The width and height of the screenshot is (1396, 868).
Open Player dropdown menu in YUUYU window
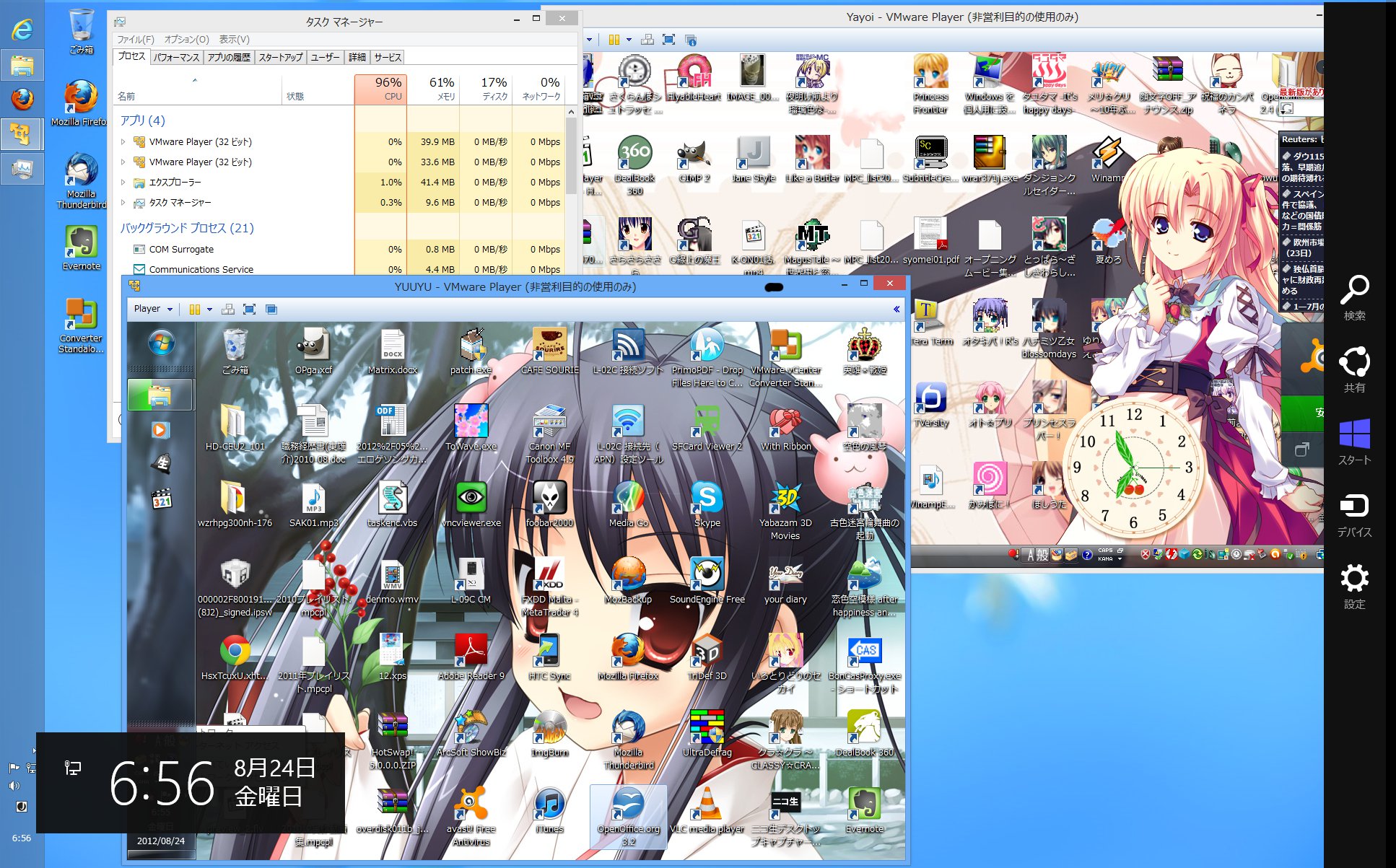(153, 309)
